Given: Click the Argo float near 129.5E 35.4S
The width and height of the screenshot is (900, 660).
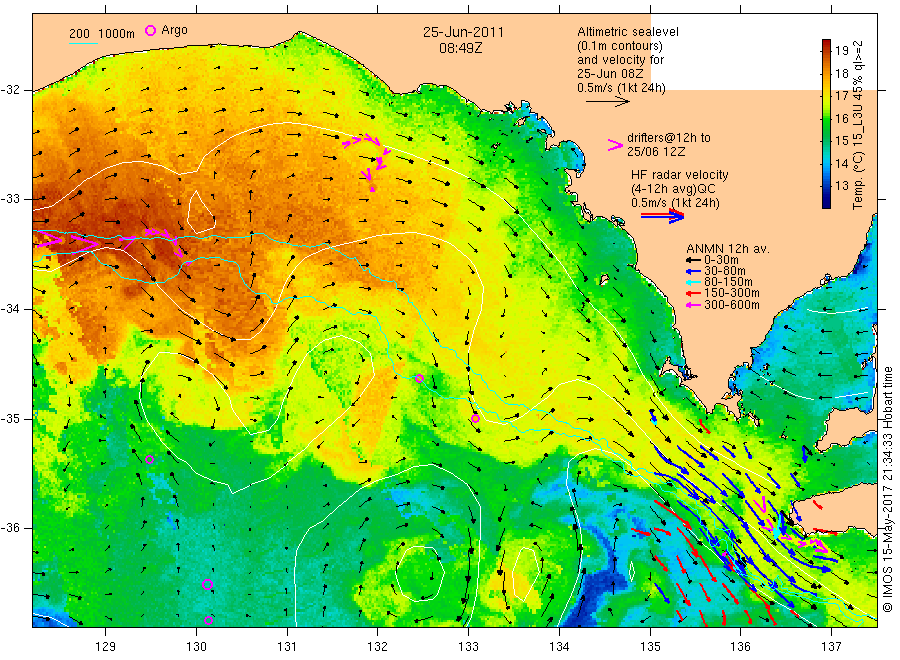Looking at the screenshot, I should coord(149,459).
